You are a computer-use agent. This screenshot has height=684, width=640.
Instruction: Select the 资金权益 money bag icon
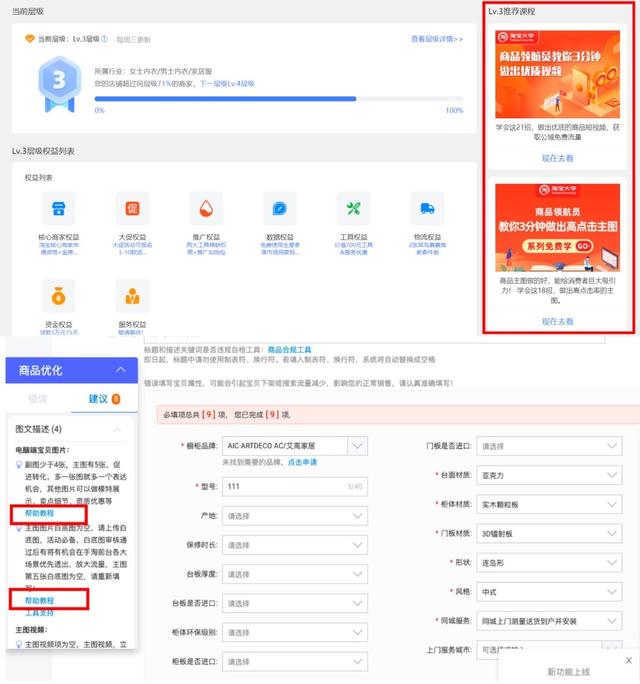[x=61, y=296]
